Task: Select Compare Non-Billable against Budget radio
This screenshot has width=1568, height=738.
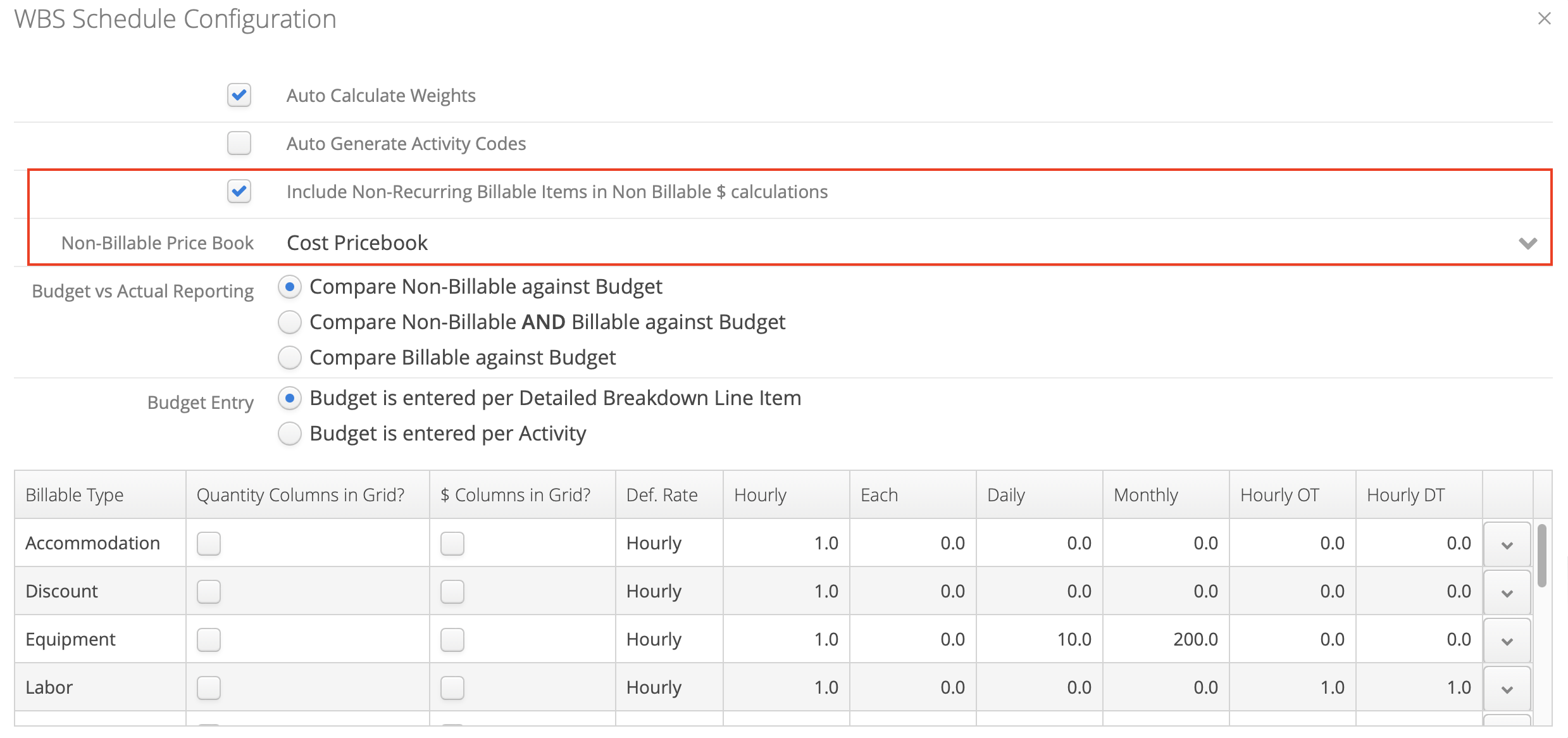Action: [290, 287]
